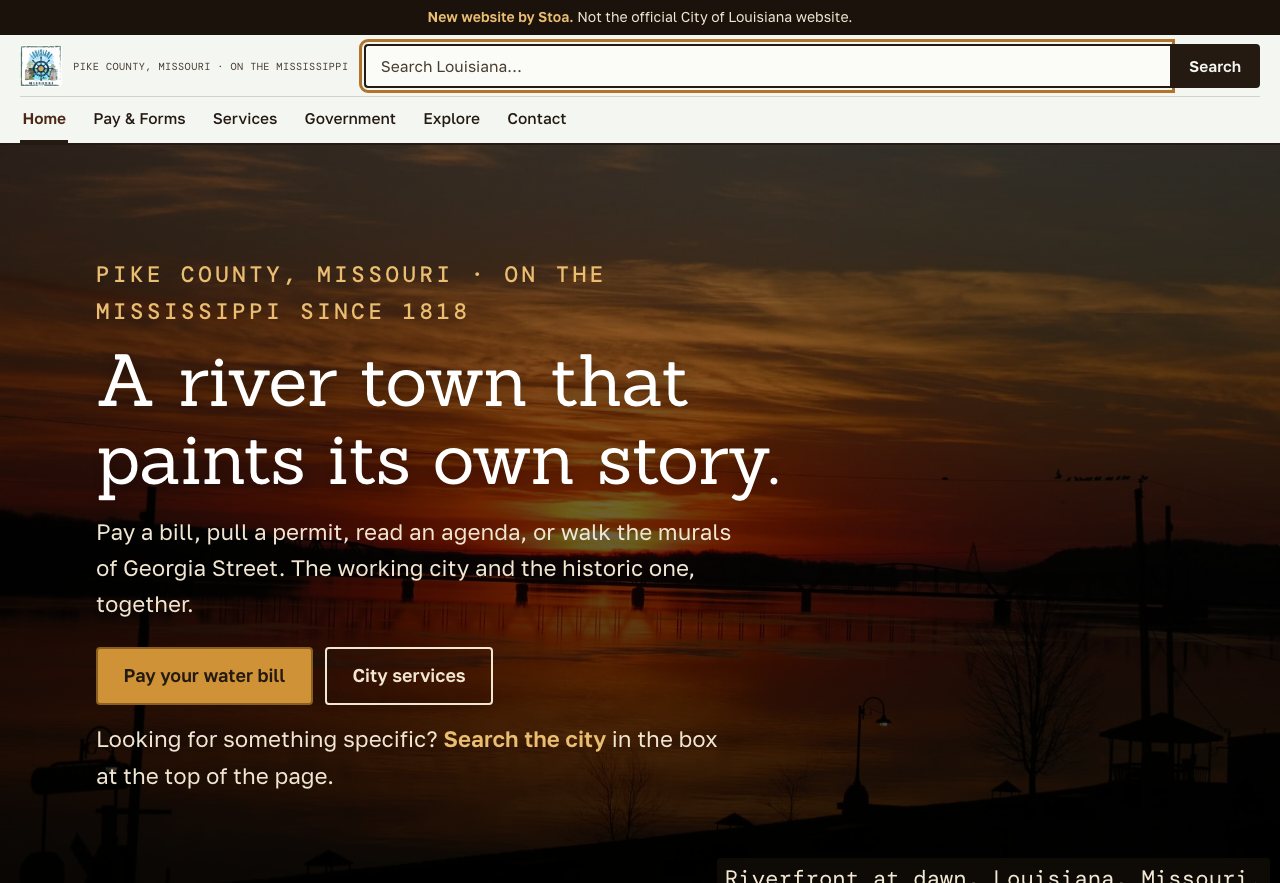
Task: Open the Pay & Forms menu
Action: [139, 119]
